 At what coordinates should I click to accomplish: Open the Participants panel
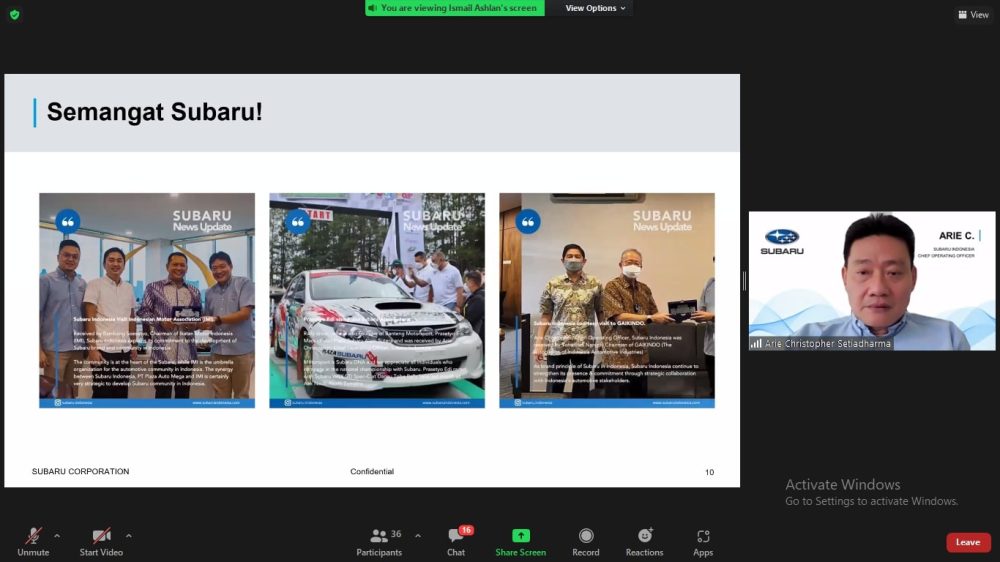pyautogui.click(x=379, y=542)
